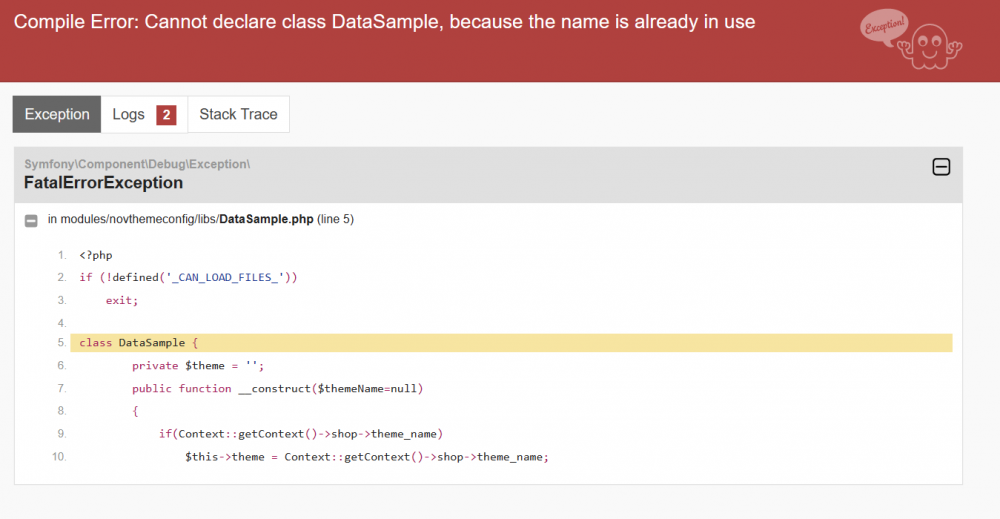Click the red Logs count badge
Screen dimensions: 1000x519
(x=166, y=115)
